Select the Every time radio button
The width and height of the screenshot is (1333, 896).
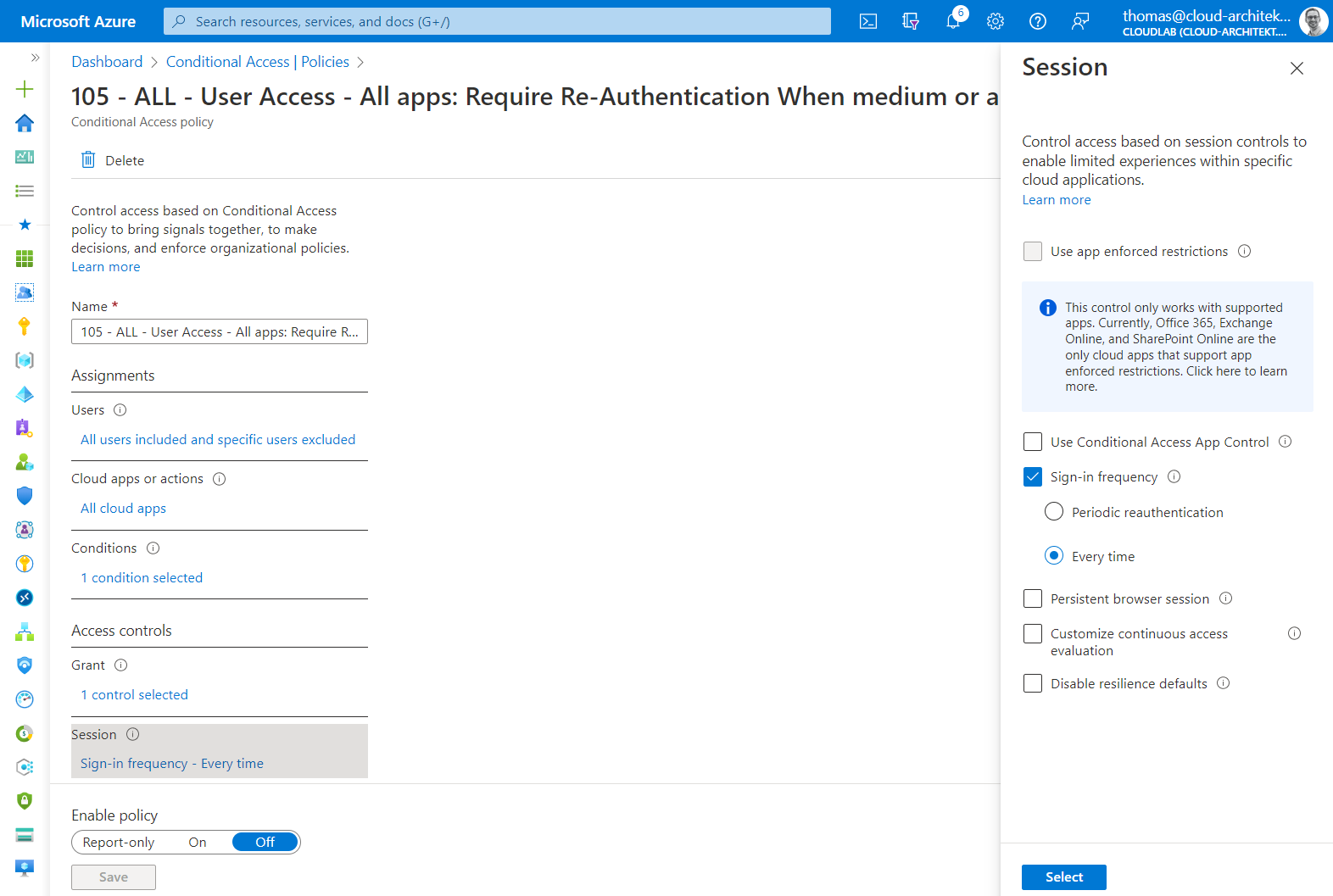click(x=1054, y=555)
